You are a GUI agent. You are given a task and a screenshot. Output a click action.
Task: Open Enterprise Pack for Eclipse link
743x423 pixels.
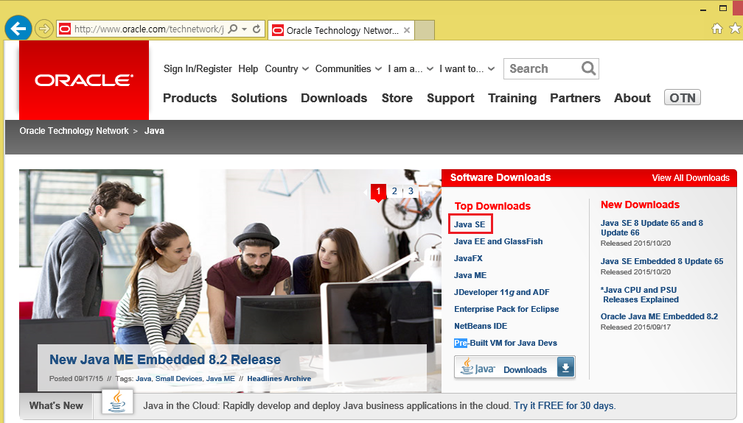tap(507, 309)
